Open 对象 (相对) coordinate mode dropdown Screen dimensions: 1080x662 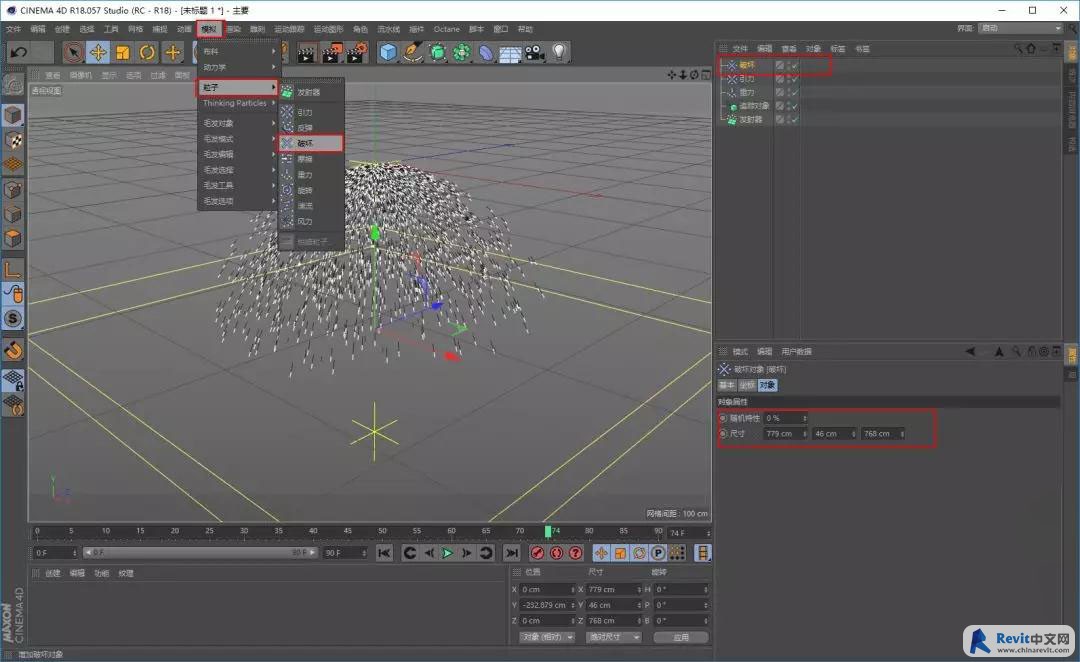pos(547,637)
